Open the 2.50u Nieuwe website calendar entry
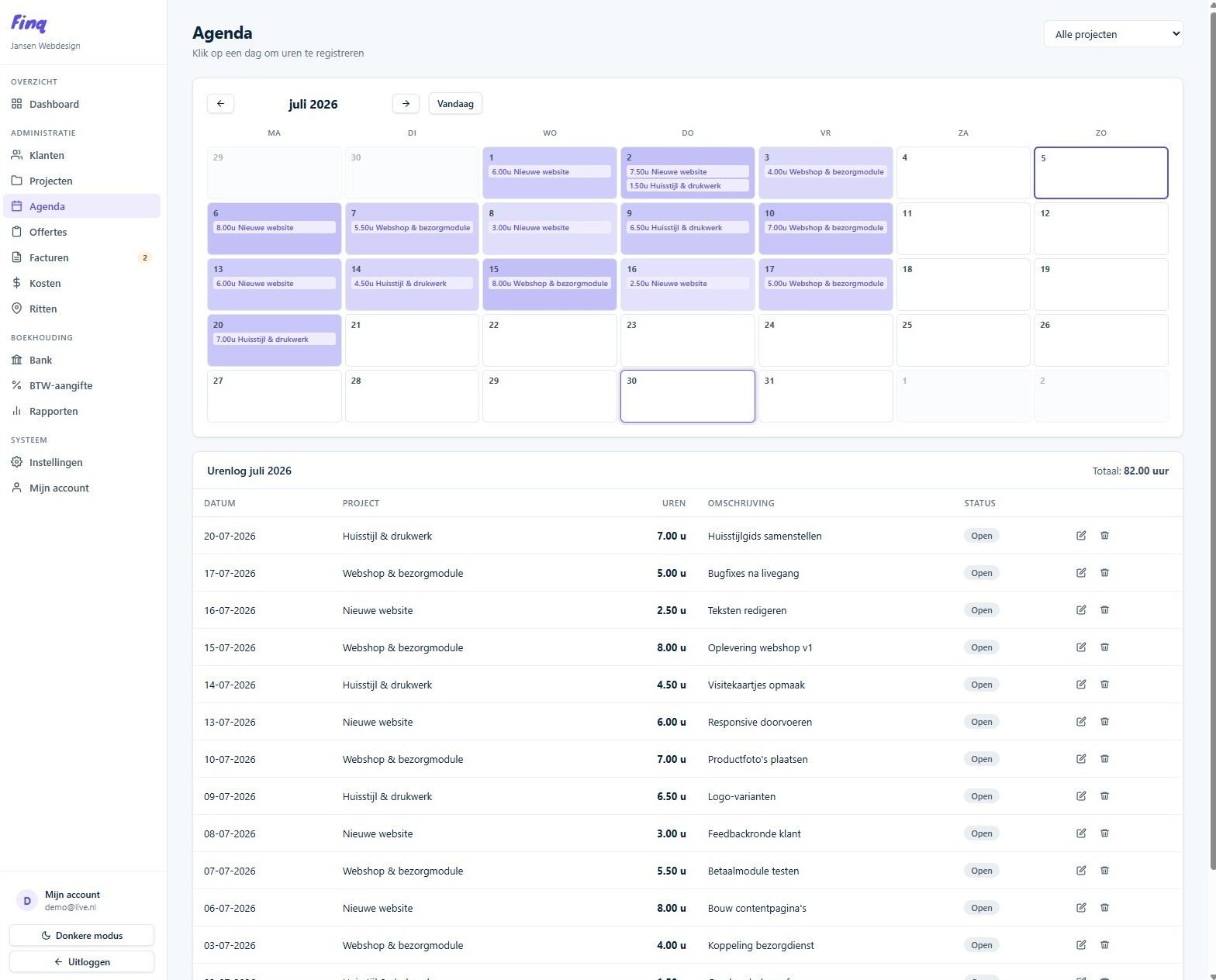 coord(687,284)
